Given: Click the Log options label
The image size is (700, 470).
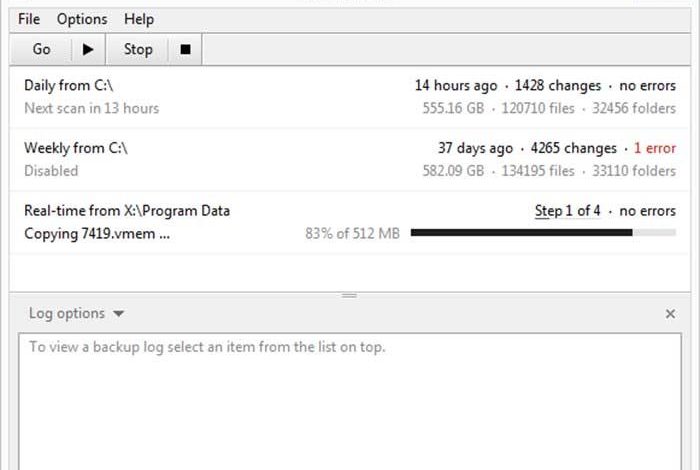Looking at the screenshot, I should tap(67, 313).
